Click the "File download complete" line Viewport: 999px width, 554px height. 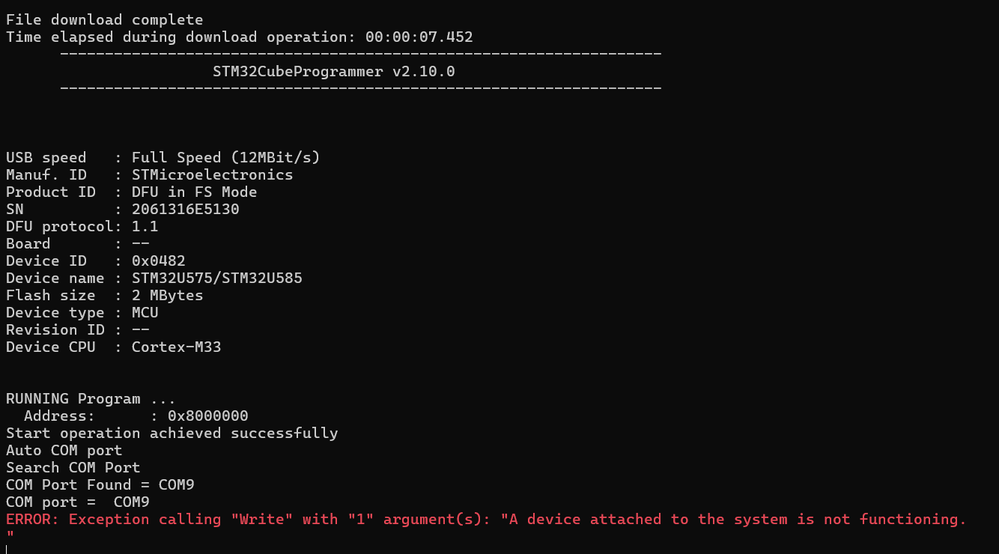click(x=104, y=20)
